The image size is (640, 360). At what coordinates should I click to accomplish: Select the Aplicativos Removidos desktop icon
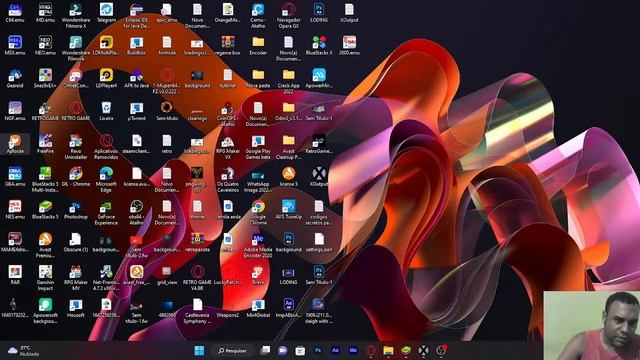click(x=106, y=147)
